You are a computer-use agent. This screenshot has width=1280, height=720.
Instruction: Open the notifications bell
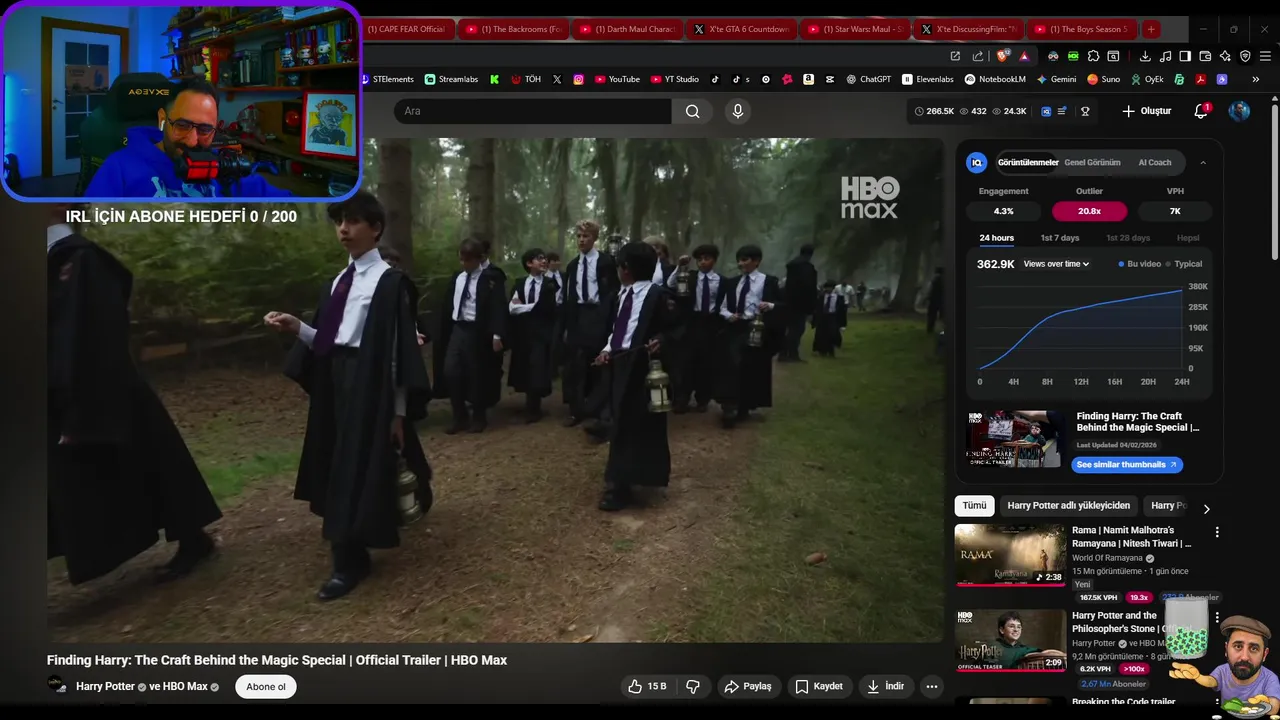click(x=1201, y=111)
